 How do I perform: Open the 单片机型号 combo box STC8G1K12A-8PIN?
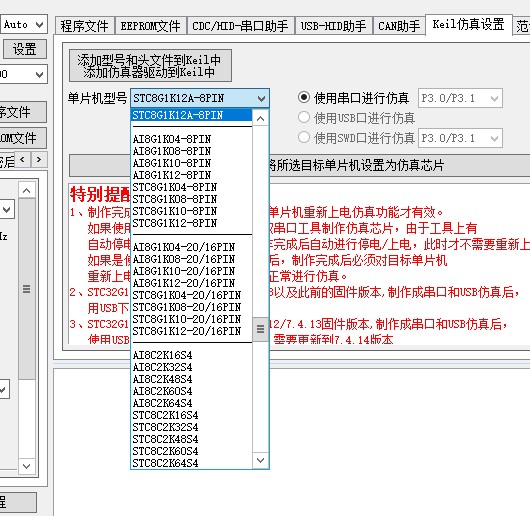pos(200,98)
